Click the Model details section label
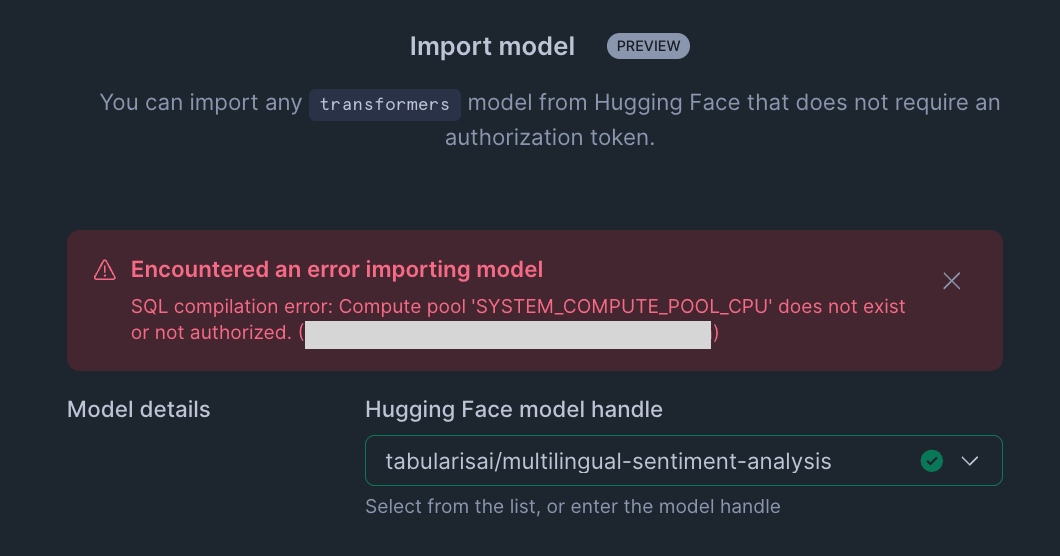1060x556 pixels. coord(139,409)
